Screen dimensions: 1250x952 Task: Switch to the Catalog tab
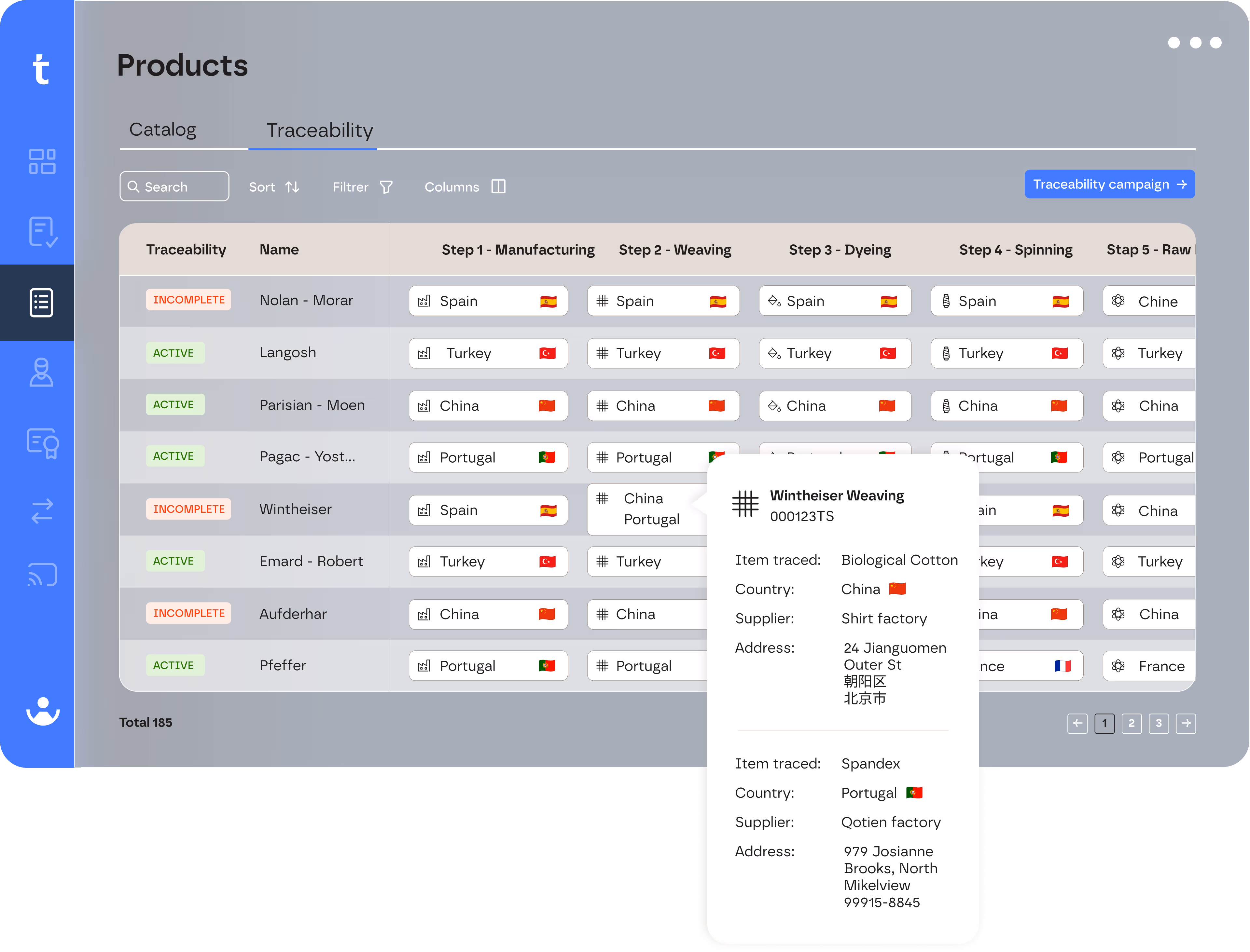(163, 129)
